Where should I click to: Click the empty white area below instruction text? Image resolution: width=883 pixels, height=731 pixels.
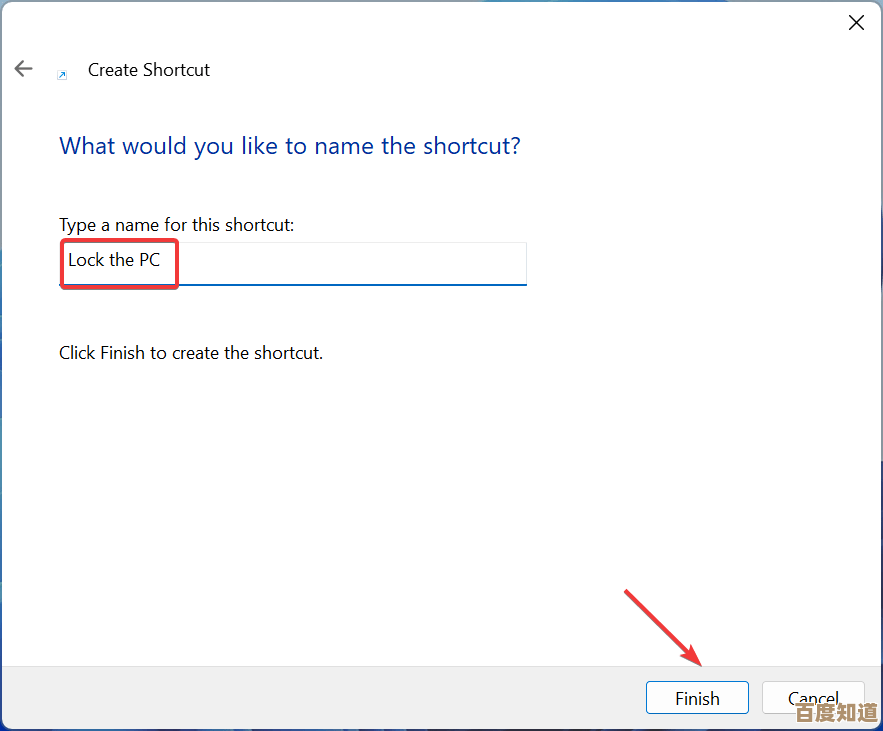point(400,500)
